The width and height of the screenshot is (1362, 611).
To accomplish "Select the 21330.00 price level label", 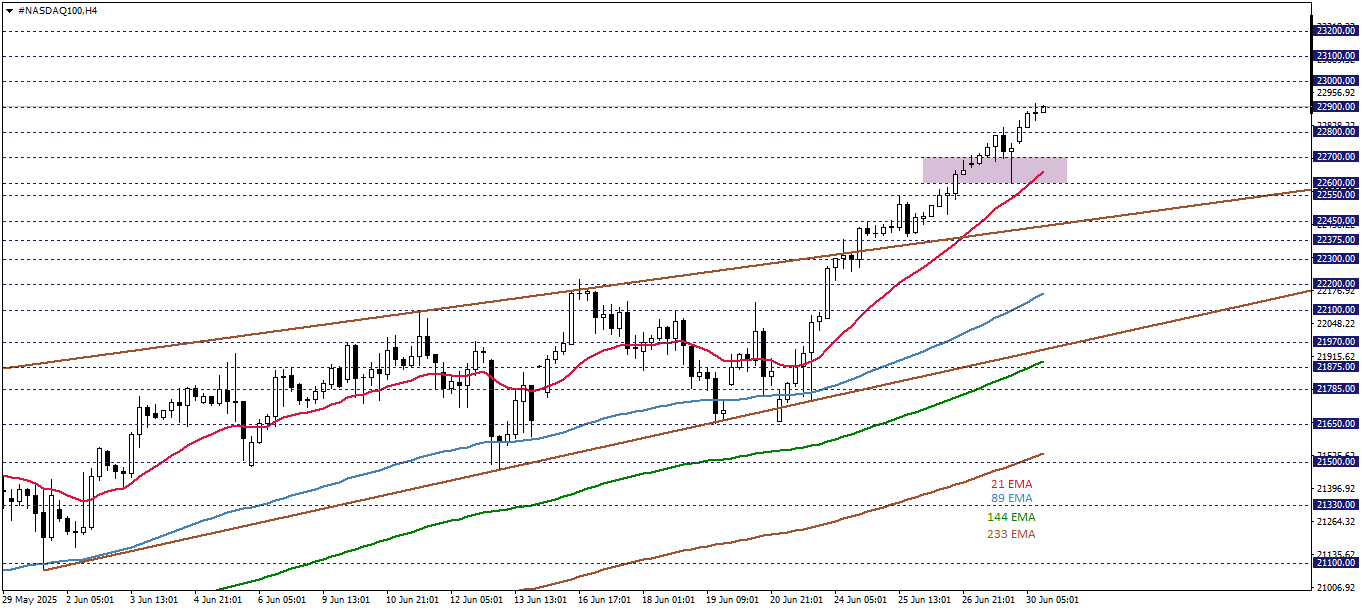I will 1336,505.
